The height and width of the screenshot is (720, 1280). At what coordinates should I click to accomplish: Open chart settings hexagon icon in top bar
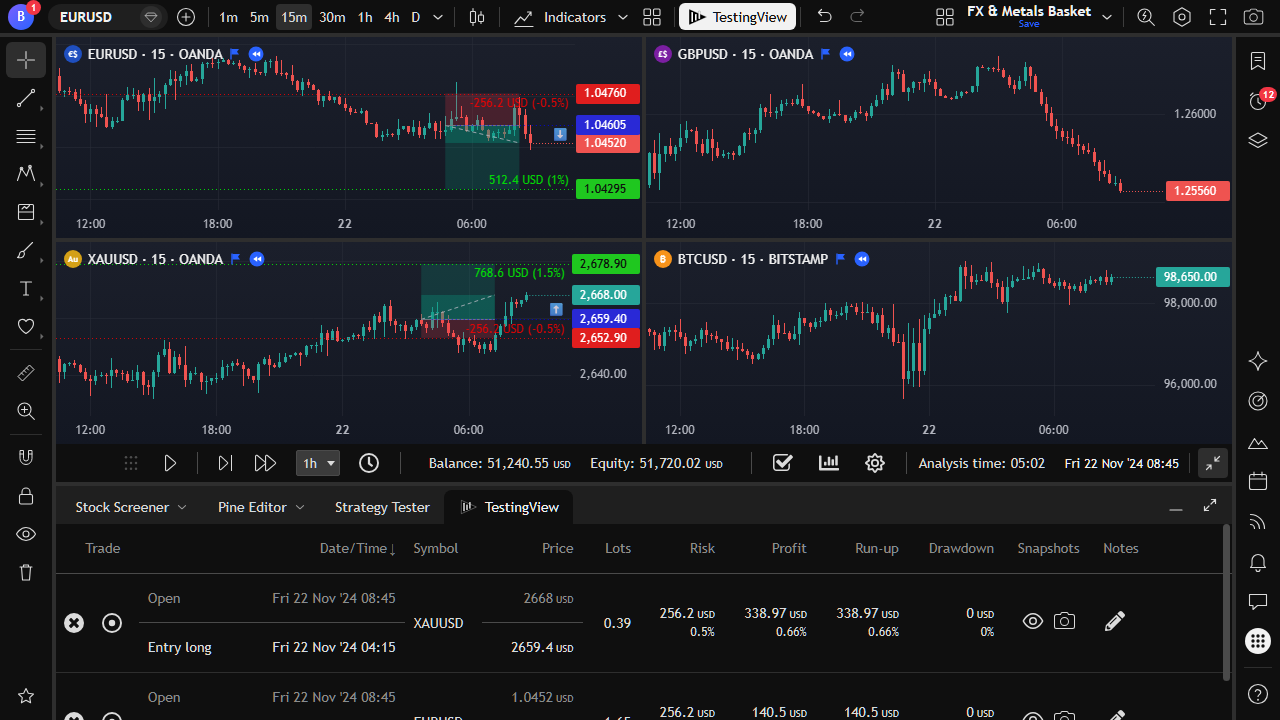(x=1182, y=17)
